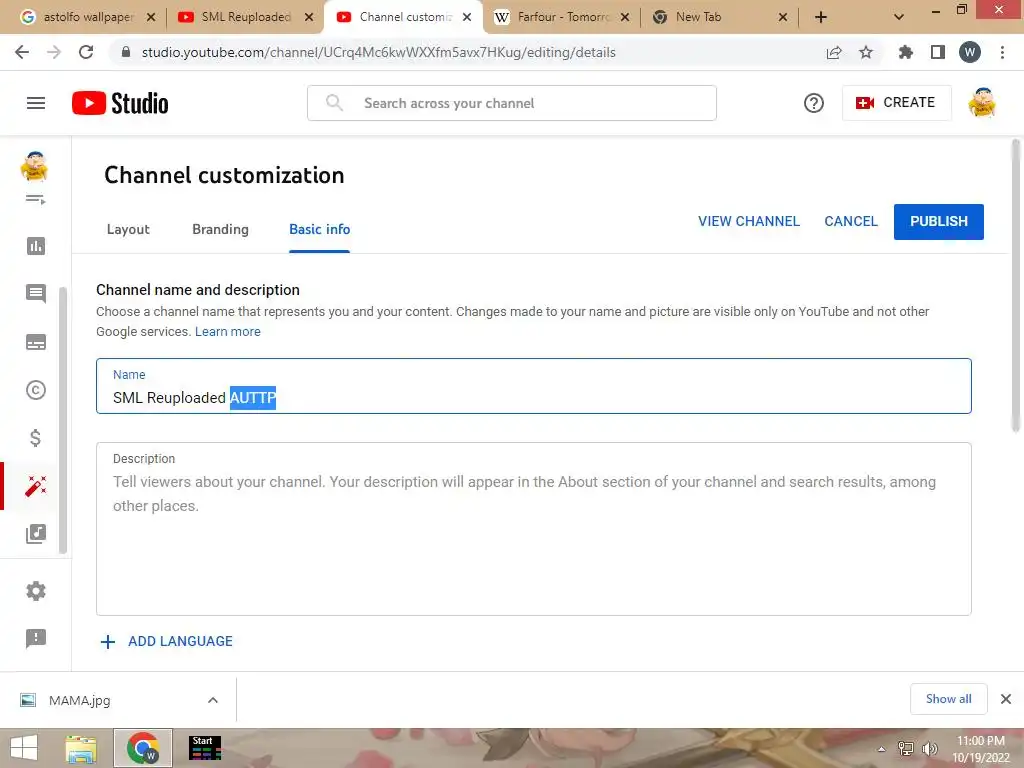Open the channel avatar in sidebar

pyautogui.click(x=35, y=166)
